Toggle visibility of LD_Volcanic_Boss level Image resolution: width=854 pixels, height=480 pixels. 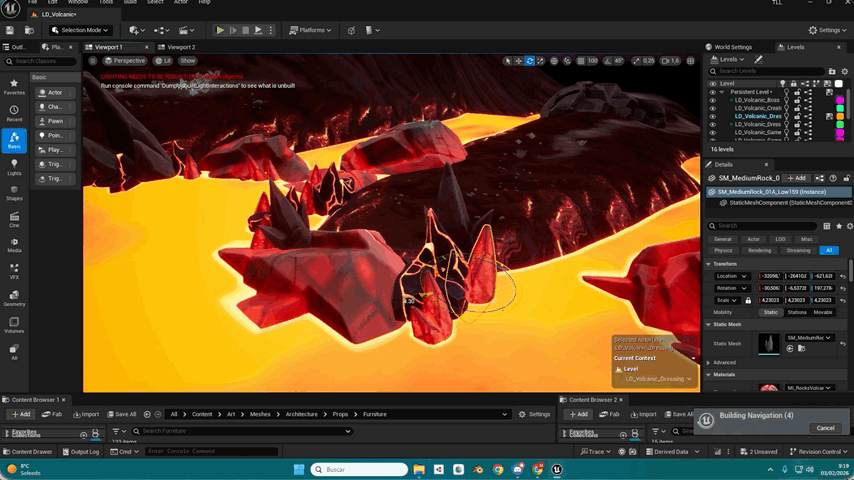click(712, 100)
